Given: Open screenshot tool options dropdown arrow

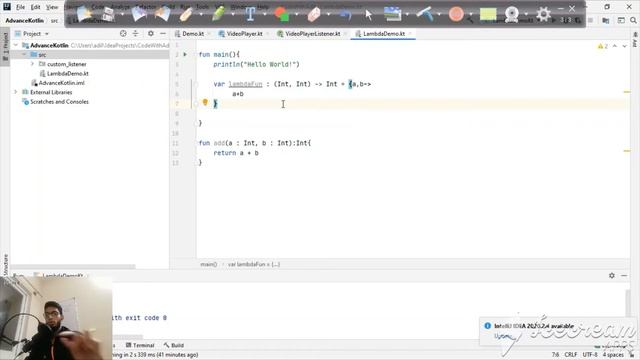Looking at the screenshot, I should pos(407,15).
